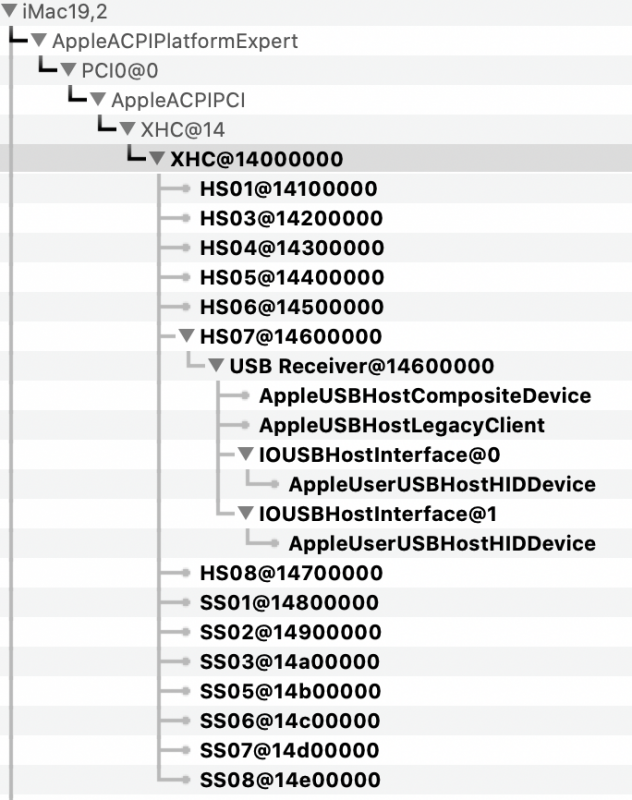Select the HS08@14700000 port

[x=291, y=573]
